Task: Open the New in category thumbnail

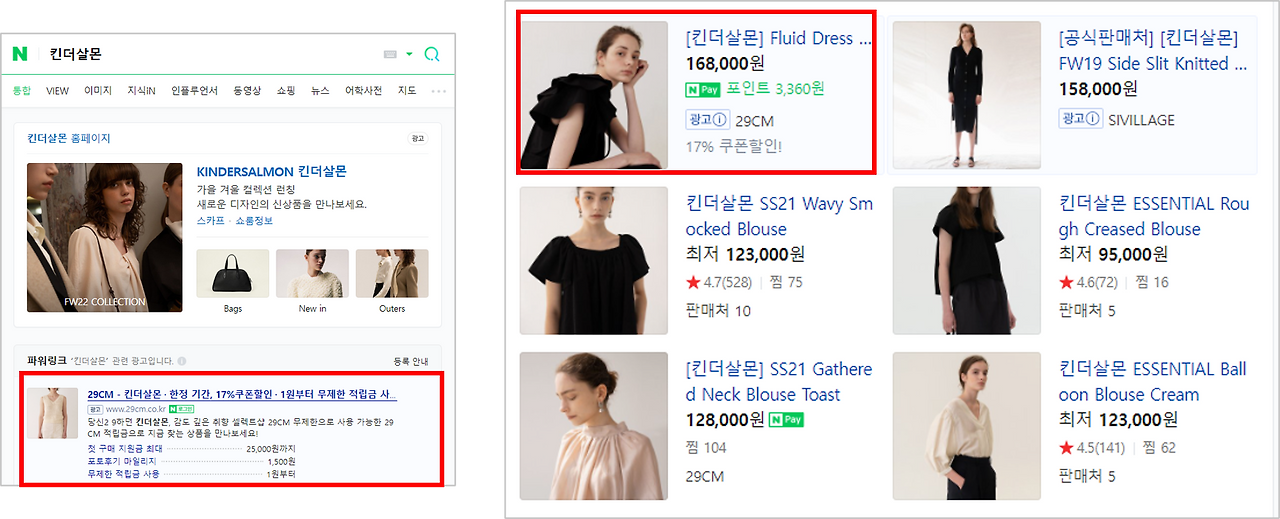Action: tap(313, 273)
